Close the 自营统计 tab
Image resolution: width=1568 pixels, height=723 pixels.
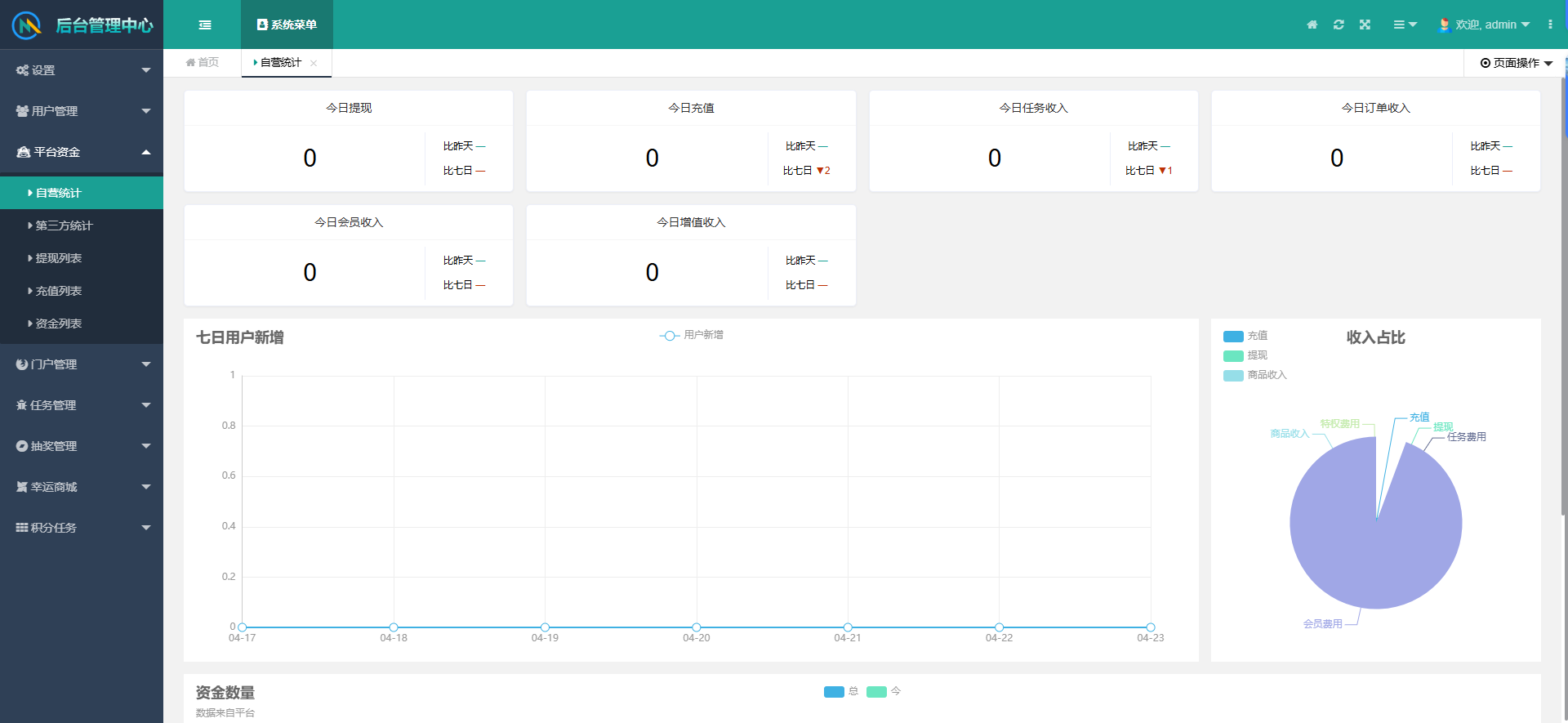click(314, 63)
